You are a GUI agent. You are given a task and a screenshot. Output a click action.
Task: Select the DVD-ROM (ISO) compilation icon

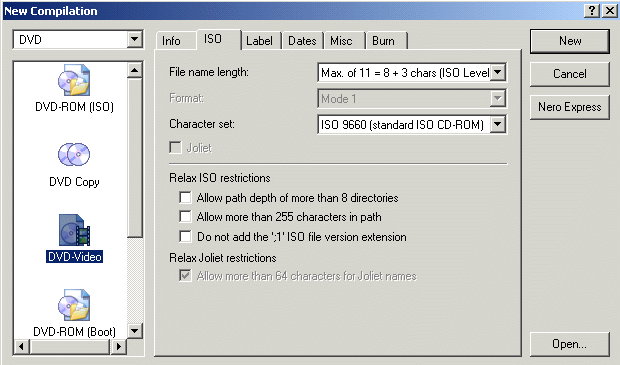[x=74, y=81]
